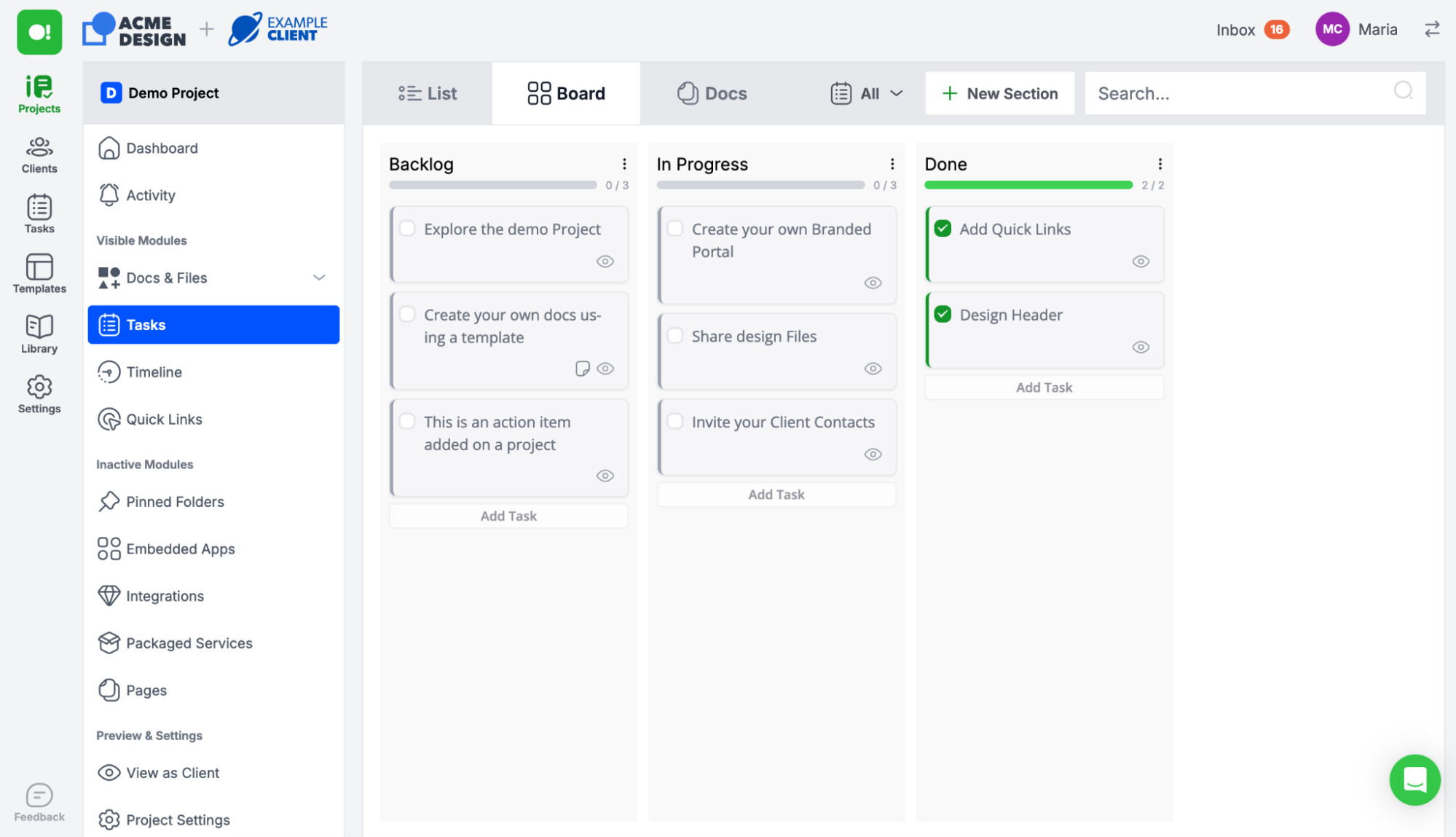Click the Feedback icon at bottom

(x=38, y=795)
